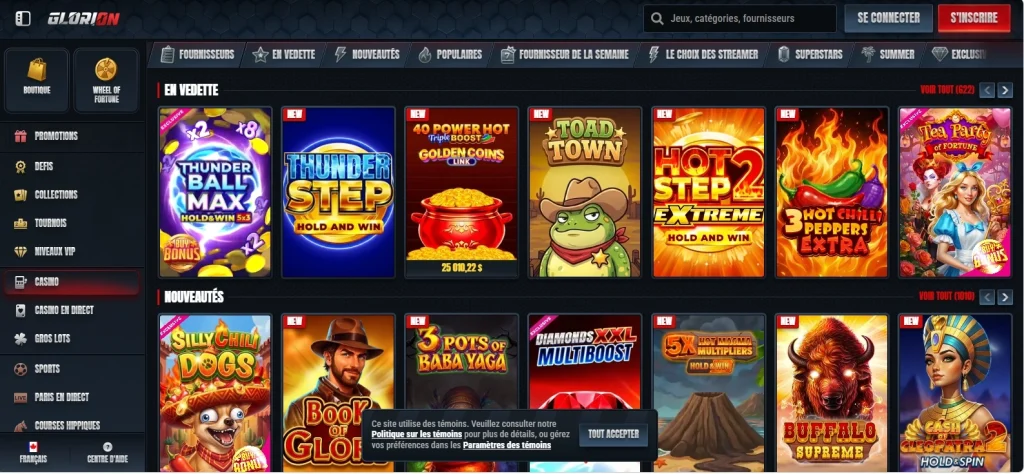This screenshot has height=474, width=1024.
Task: Click the Se connecter button
Action: pyautogui.click(x=888, y=18)
